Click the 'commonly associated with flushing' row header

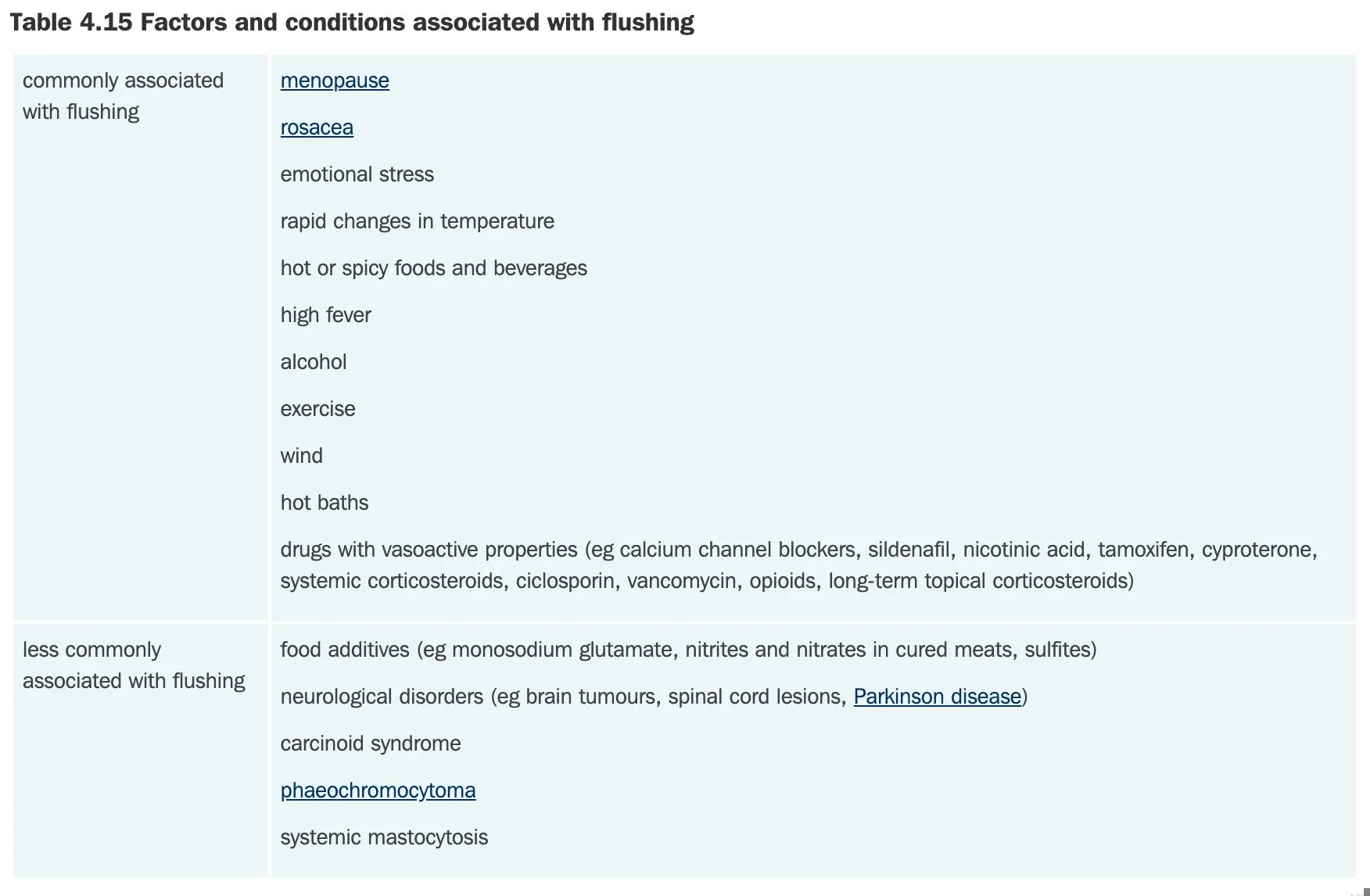[x=123, y=96]
